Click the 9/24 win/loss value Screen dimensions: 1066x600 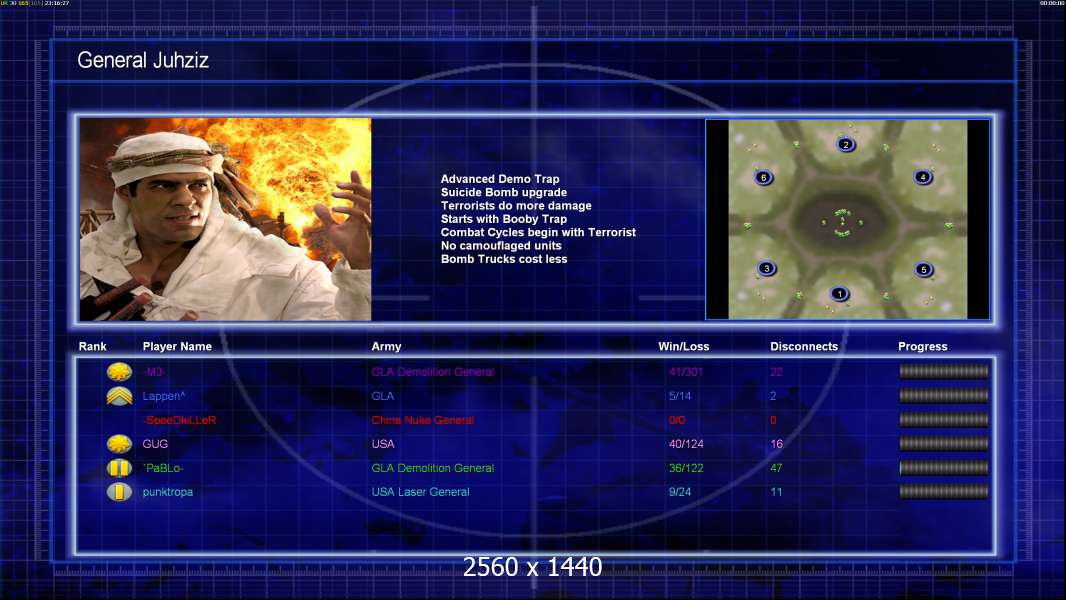point(680,492)
